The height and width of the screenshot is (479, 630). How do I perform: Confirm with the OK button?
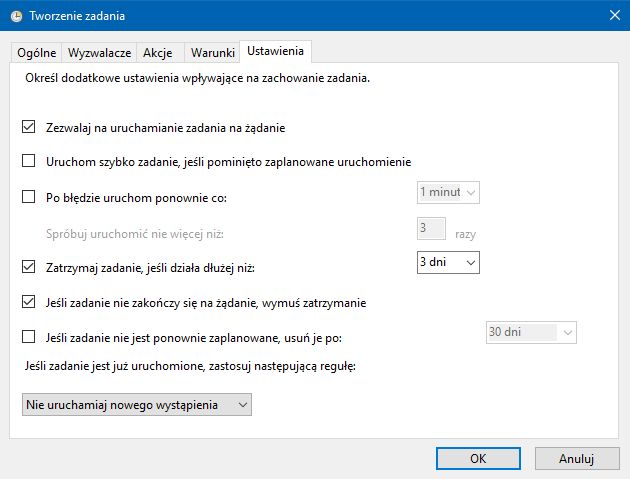(478, 458)
